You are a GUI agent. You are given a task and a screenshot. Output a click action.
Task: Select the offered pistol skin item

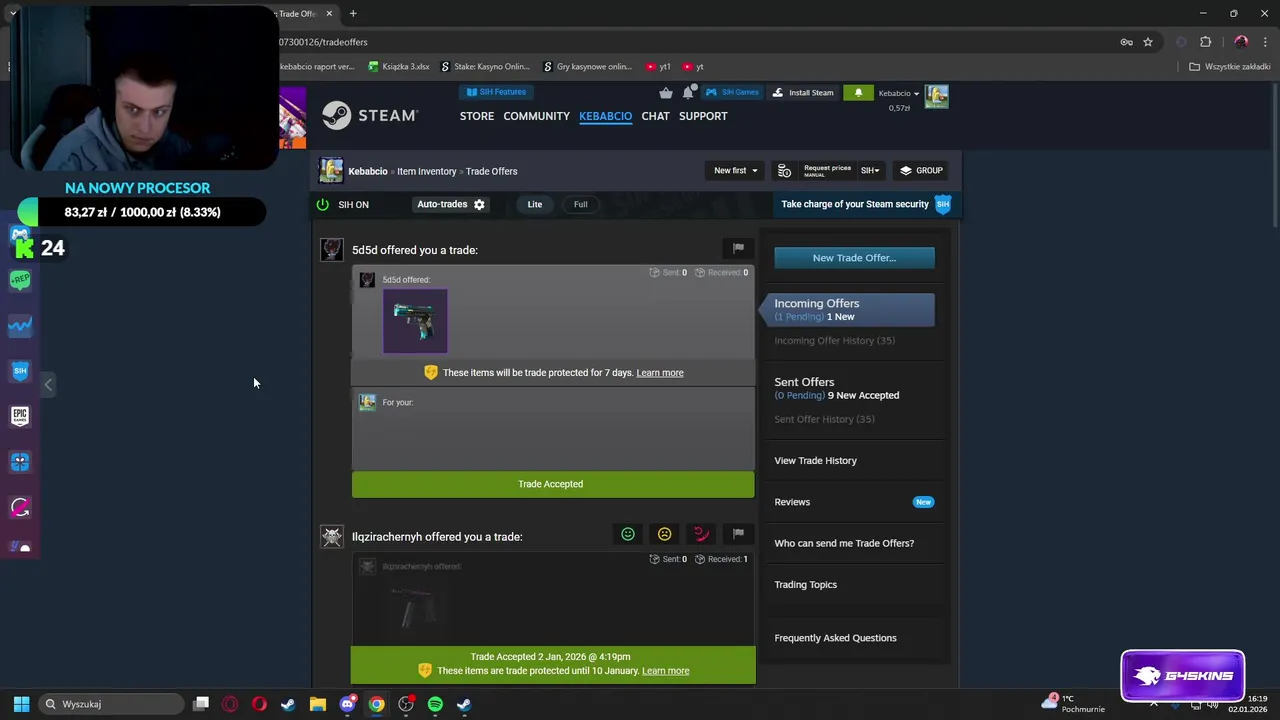point(415,321)
